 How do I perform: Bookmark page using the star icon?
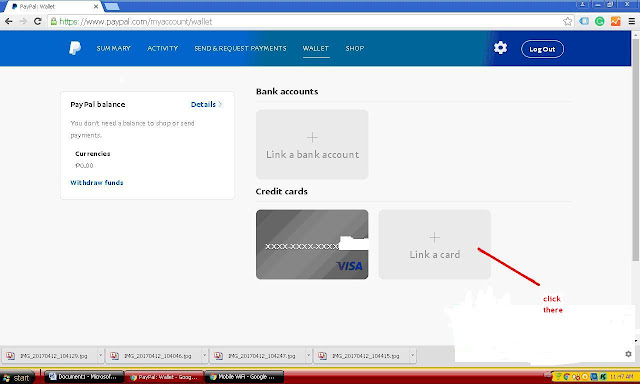(567, 21)
